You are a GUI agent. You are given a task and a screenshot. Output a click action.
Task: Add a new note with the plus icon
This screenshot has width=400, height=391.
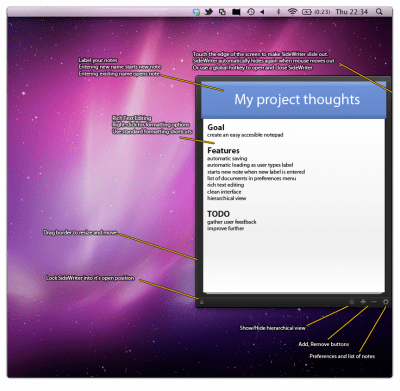pyautogui.click(x=363, y=302)
